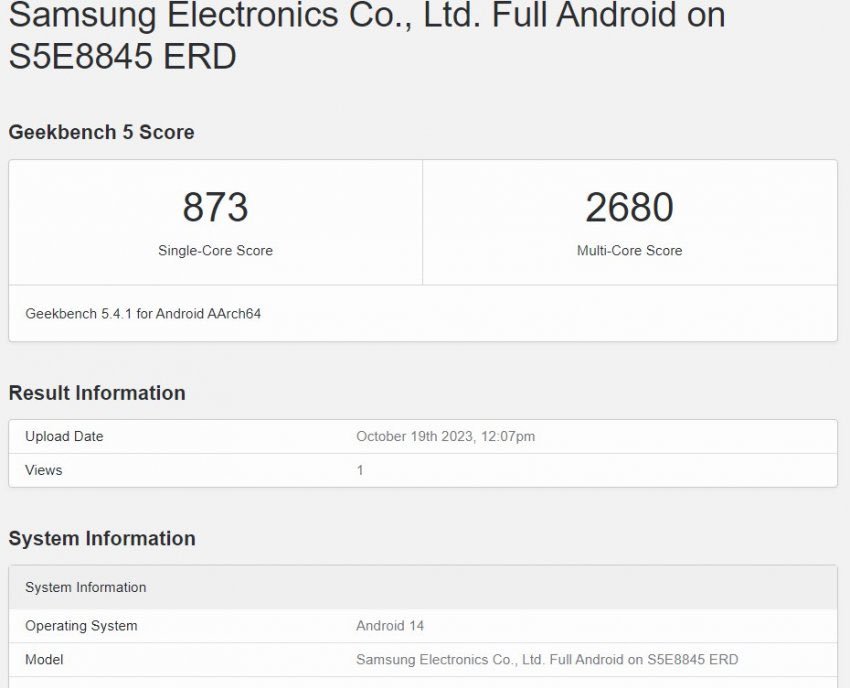
Task: Click the Single-Core Score label
Action: (215, 251)
